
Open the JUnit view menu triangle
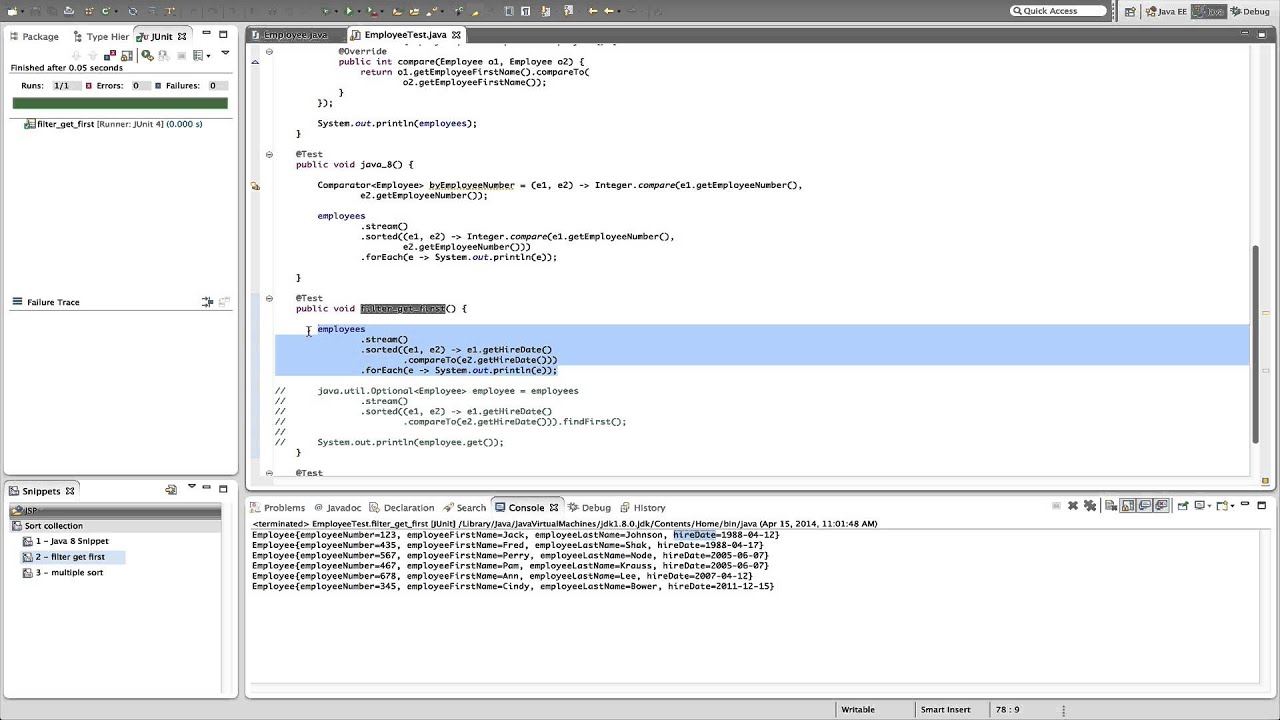(225, 54)
